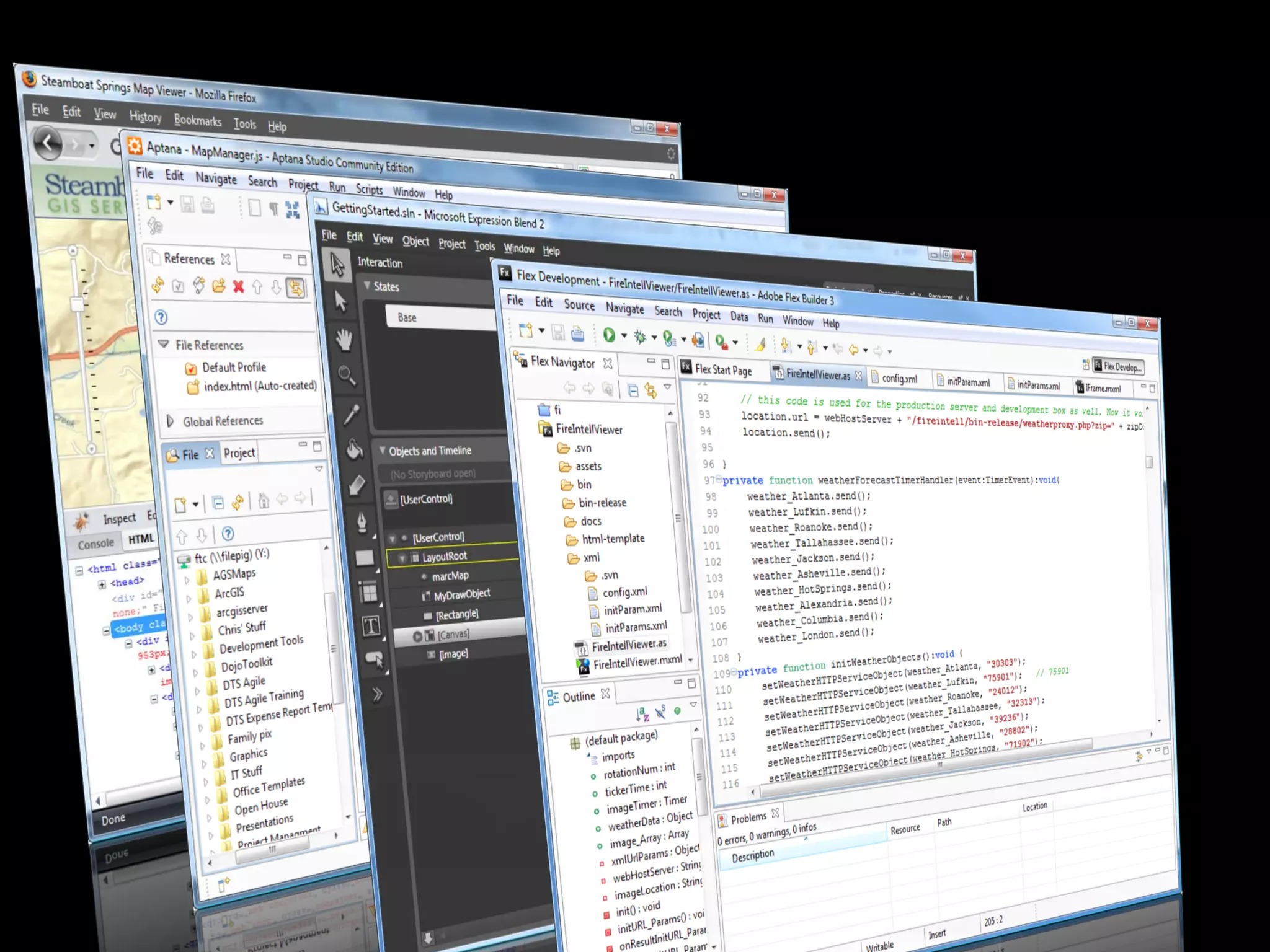Image resolution: width=1270 pixels, height=952 pixels.
Task: Select the TextBlock T tool in Blend
Action: click(371, 626)
